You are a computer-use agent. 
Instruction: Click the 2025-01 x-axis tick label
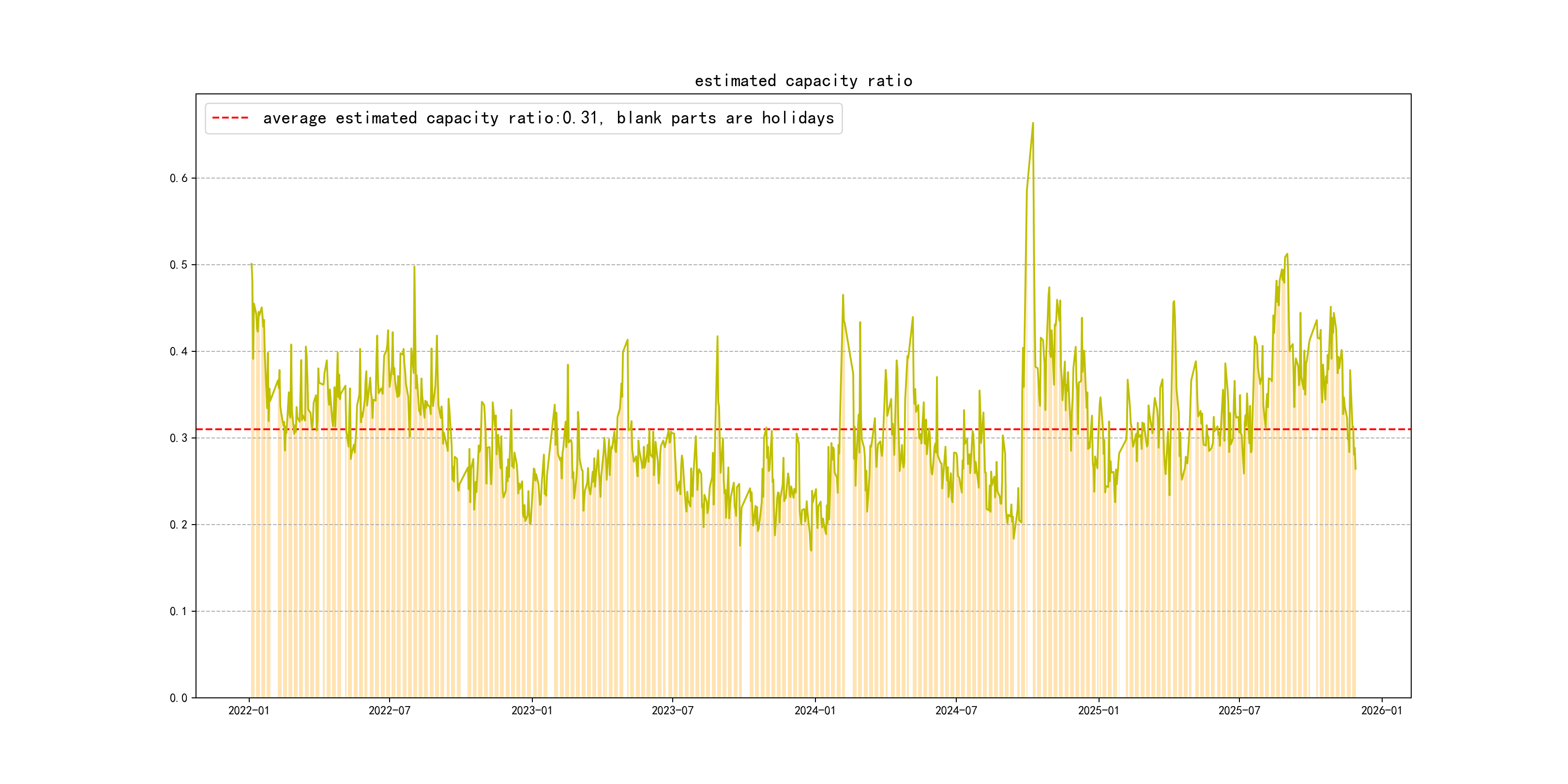click(x=1099, y=710)
